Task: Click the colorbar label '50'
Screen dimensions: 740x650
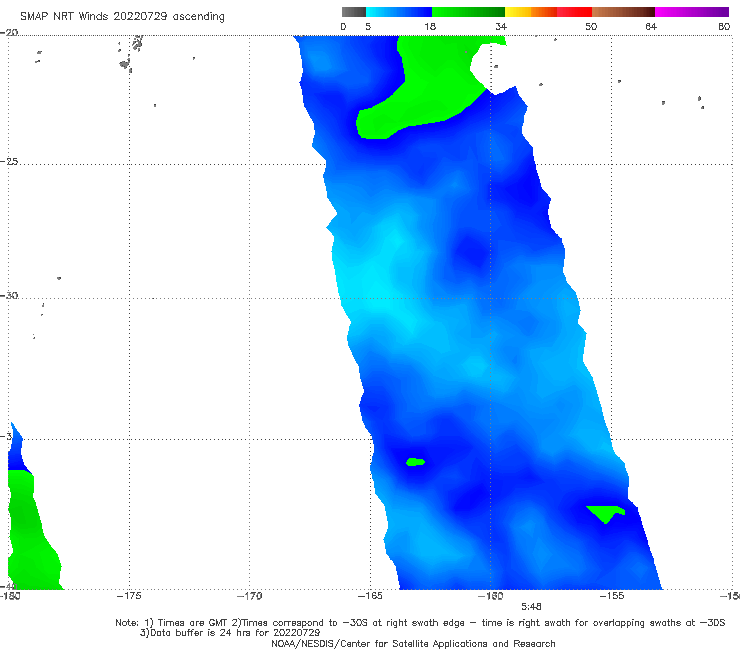Action: tap(591, 26)
